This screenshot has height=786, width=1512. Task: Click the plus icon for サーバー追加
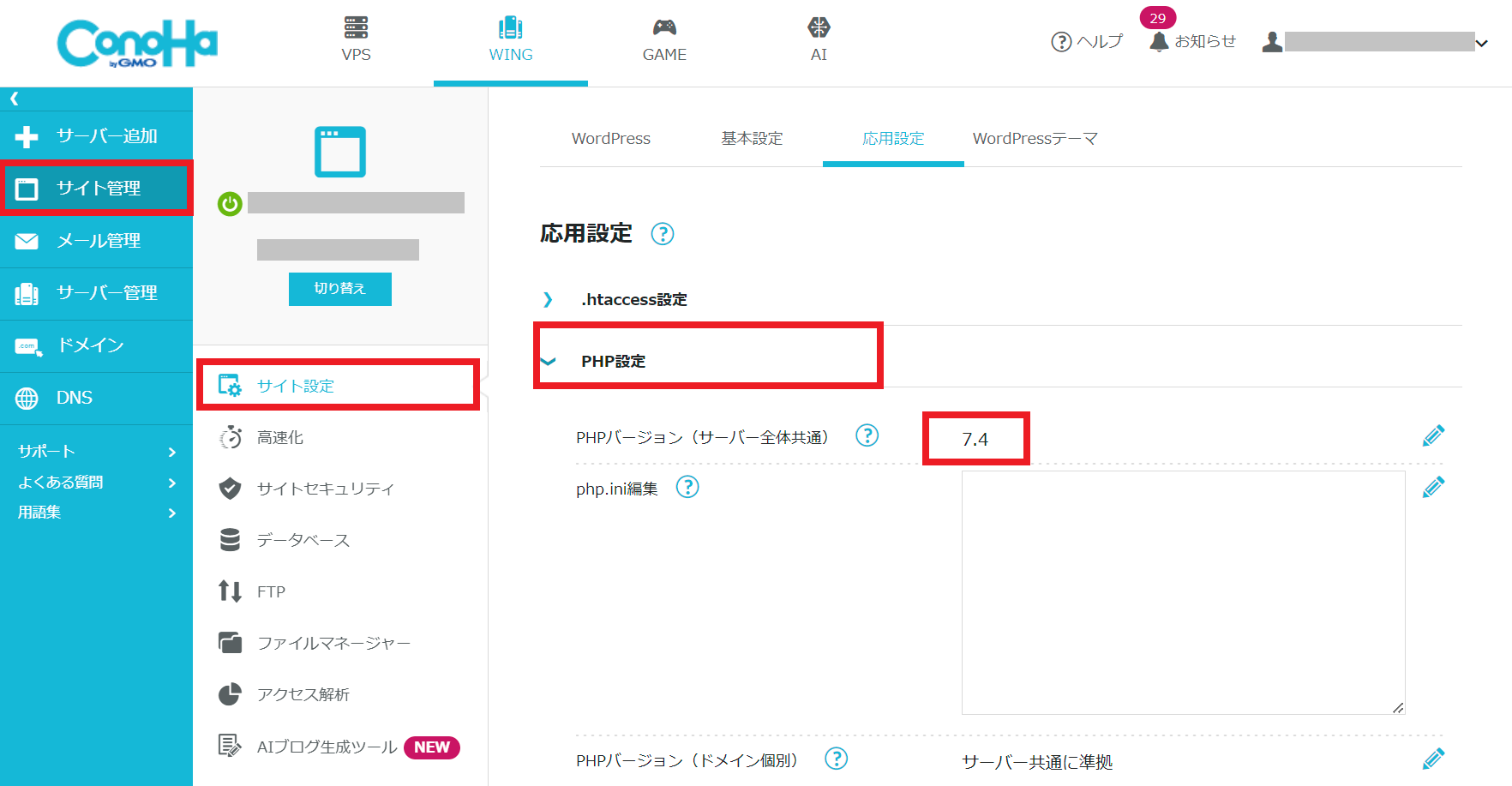pyautogui.click(x=27, y=136)
